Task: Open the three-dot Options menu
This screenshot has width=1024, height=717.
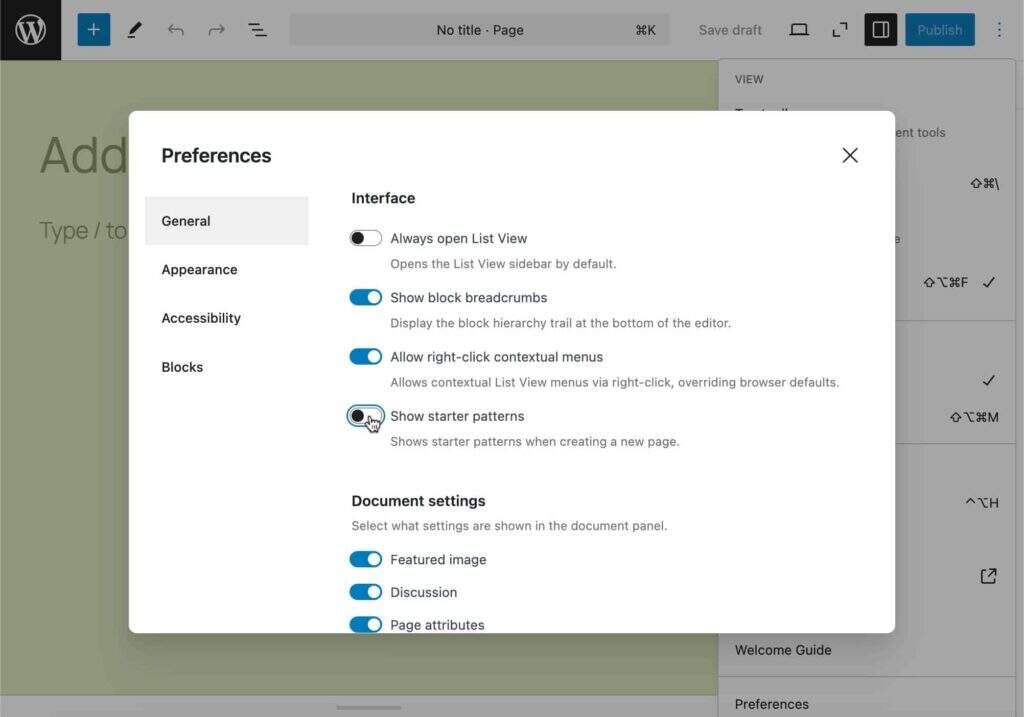Action: click(999, 30)
